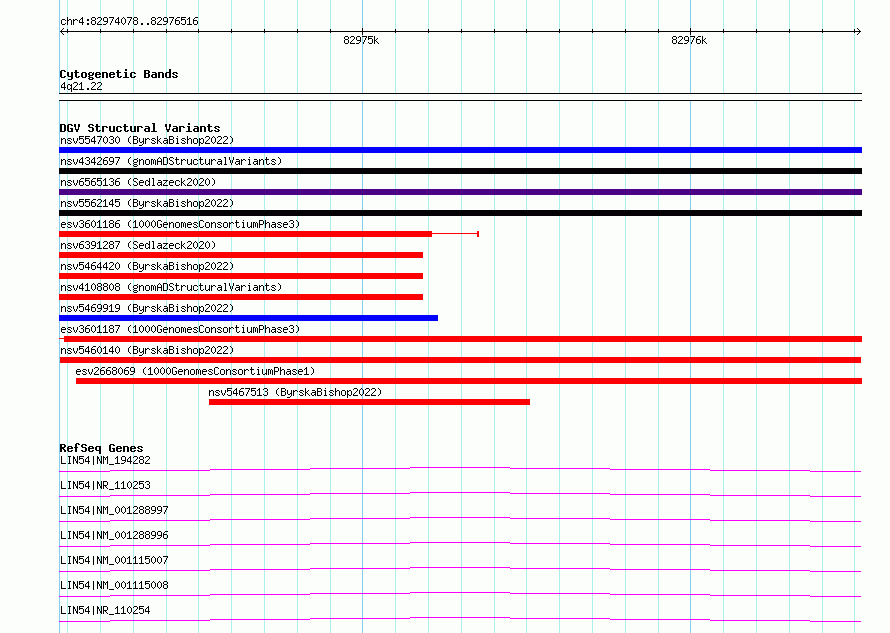
Task: Click the magenta line of LIN54|NM_001288996
Action: 460,544
